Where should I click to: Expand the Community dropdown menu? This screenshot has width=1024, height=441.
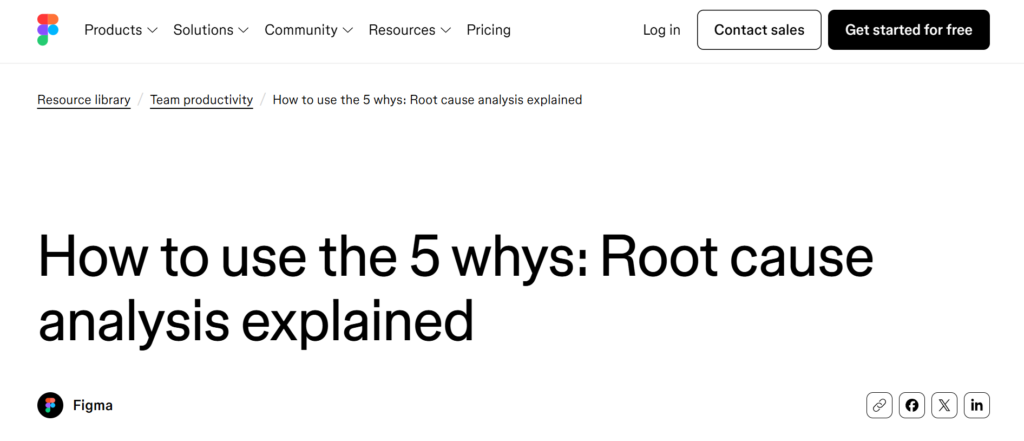(x=308, y=30)
